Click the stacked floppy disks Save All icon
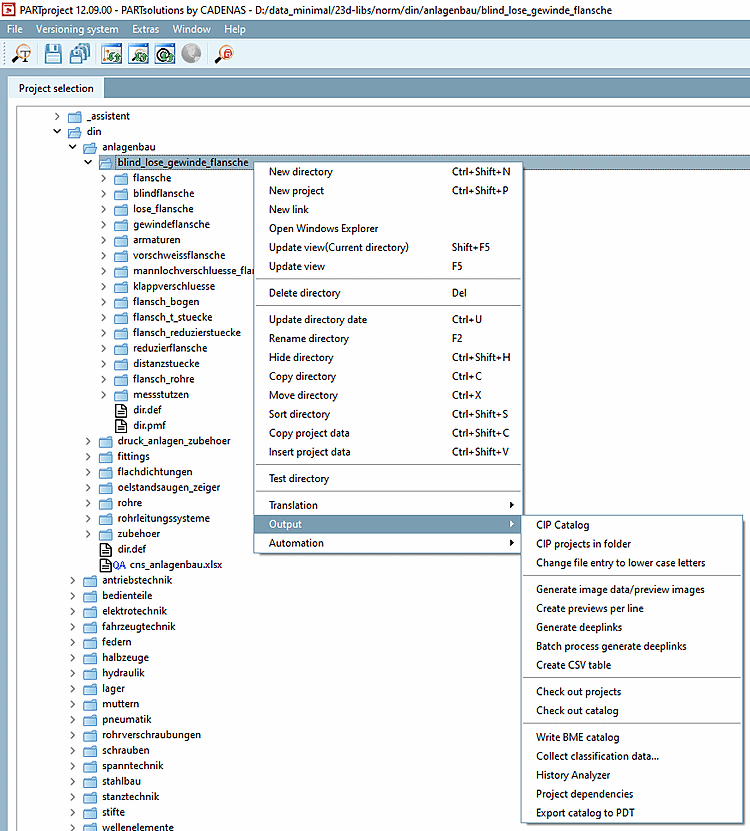 click(x=80, y=54)
